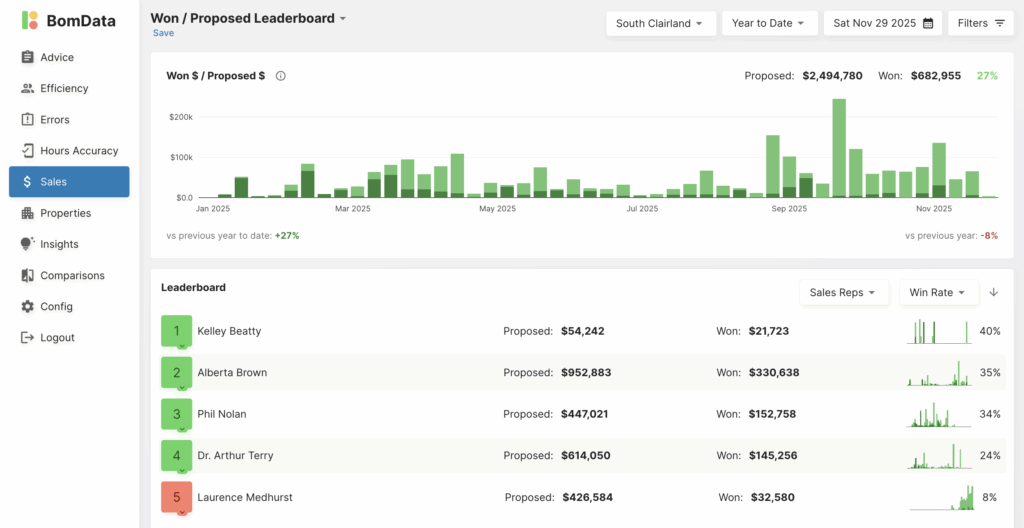Click the Advice clipboard icon in sidebar
Screen dimensions: 1024x528
28,58
